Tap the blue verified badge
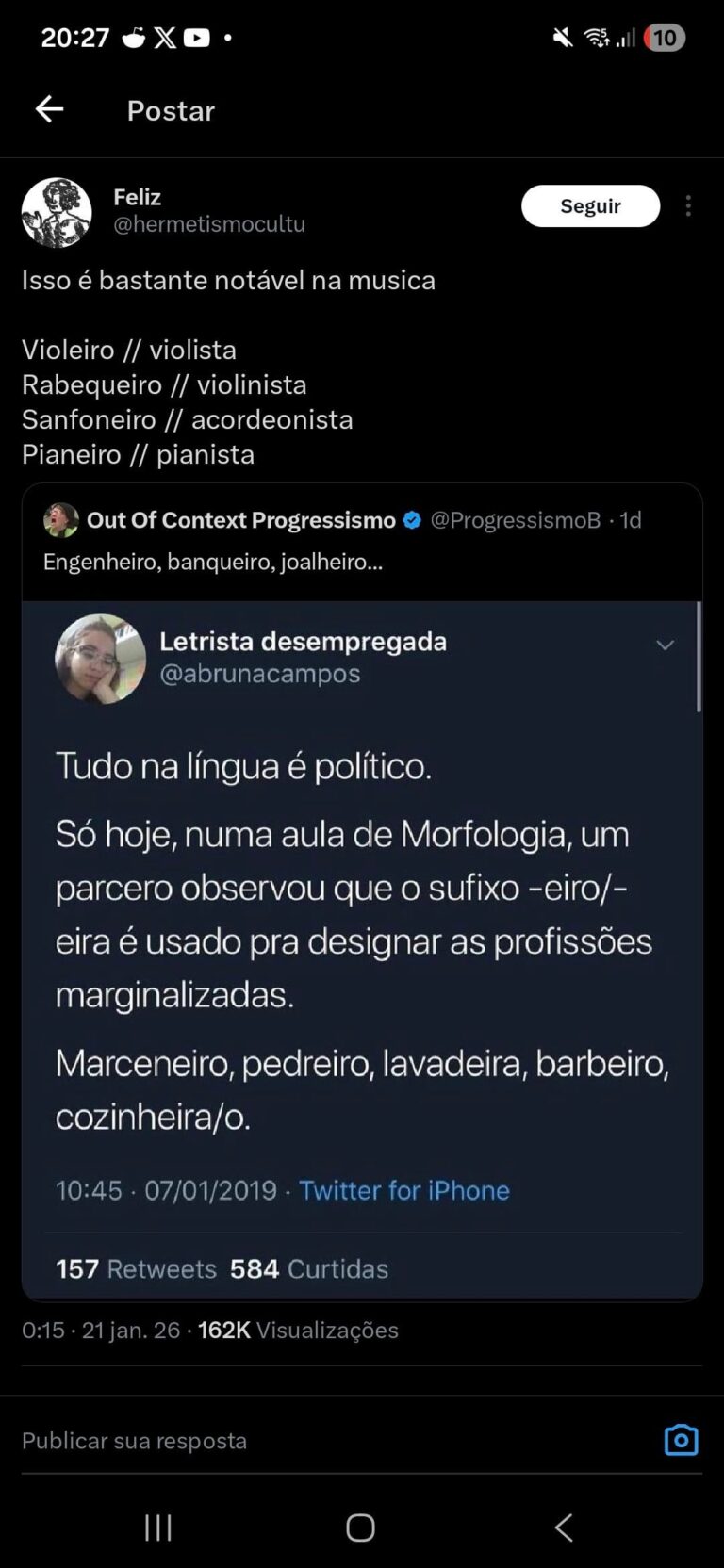724x1568 pixels. pyautogui.click(x=412, y=520)
